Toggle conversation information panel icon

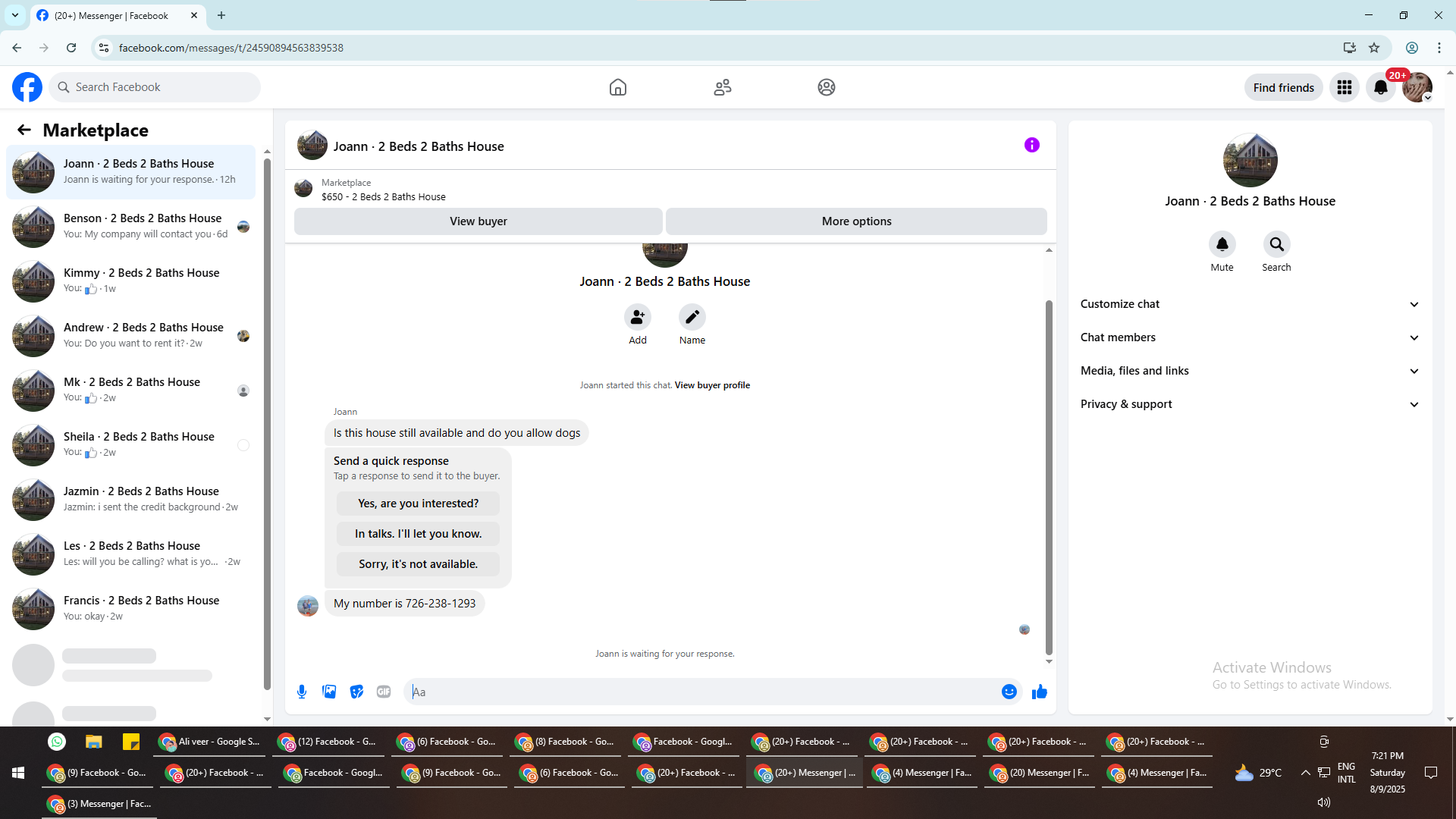(x=1031, y=145)
